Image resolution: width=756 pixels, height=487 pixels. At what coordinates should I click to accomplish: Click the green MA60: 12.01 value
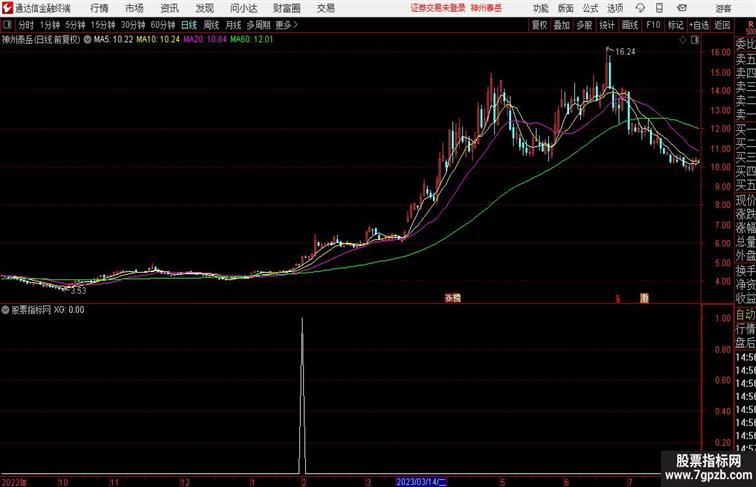(x=251, y=40)
